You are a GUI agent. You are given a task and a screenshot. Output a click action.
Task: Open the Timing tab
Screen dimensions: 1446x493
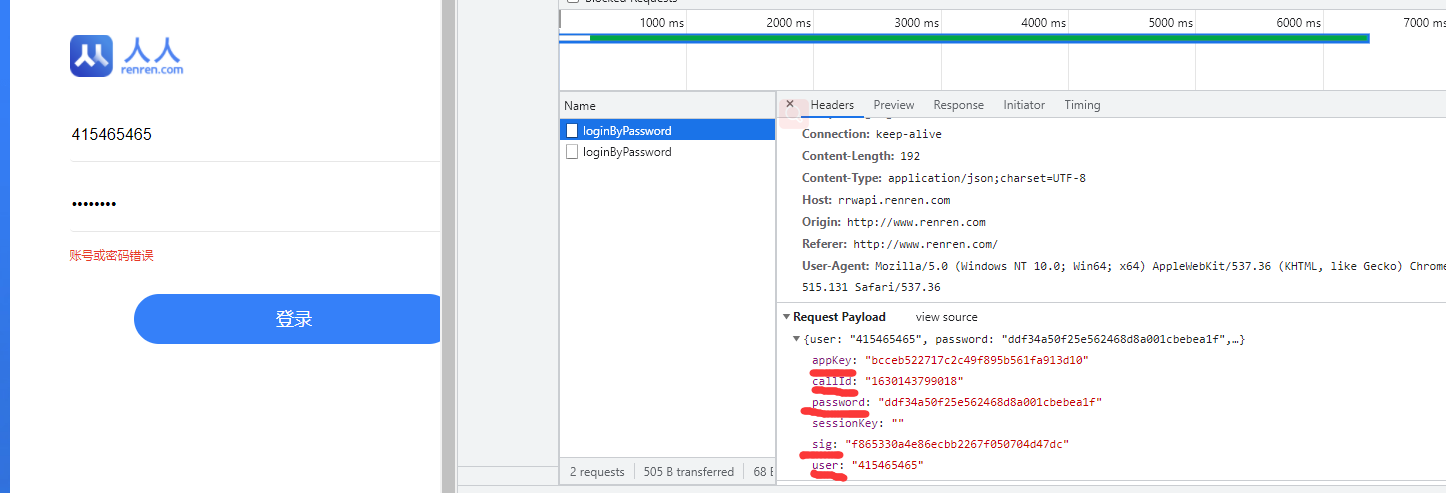[x=1082, y=105]
